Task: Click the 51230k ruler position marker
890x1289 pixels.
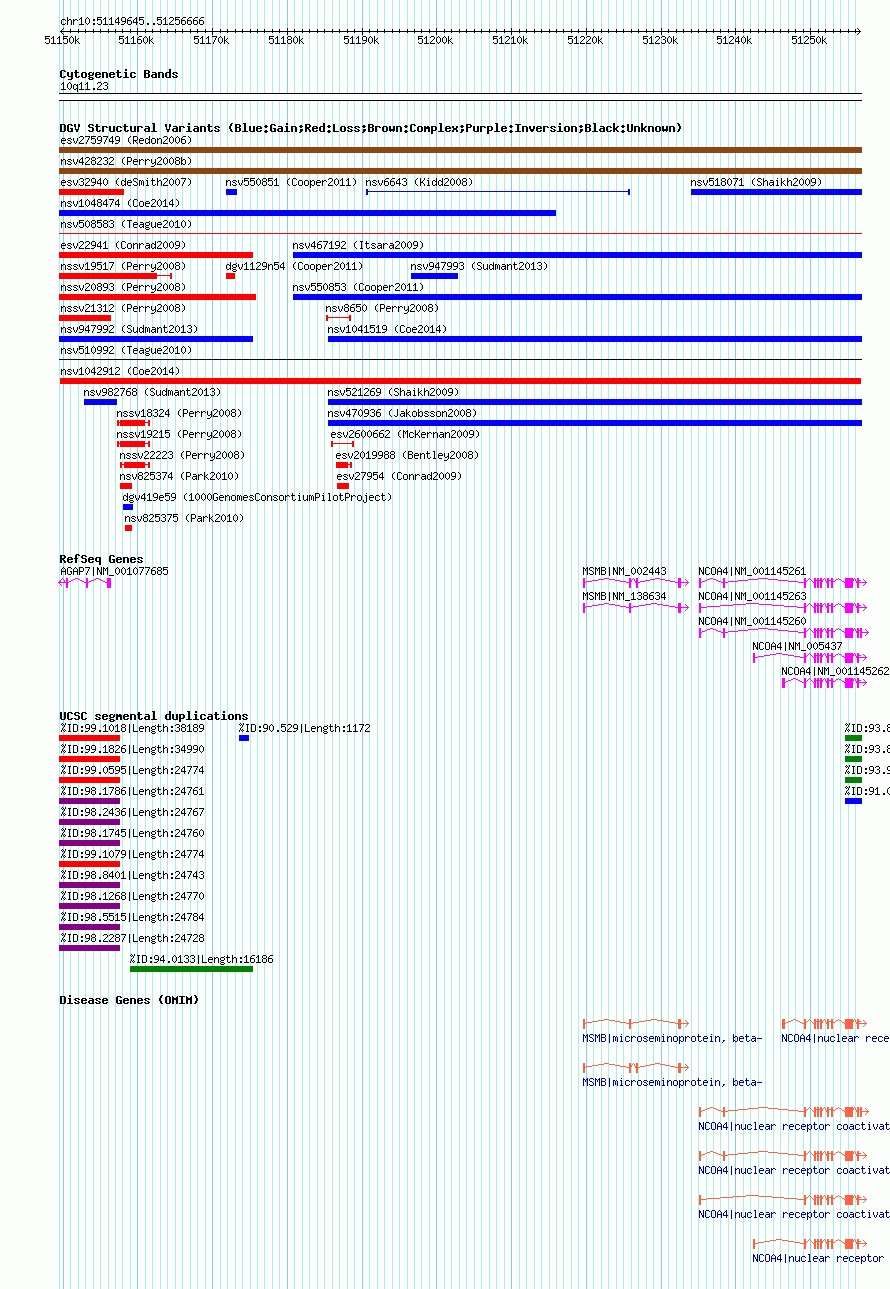Action: click(x=660, y=41)
